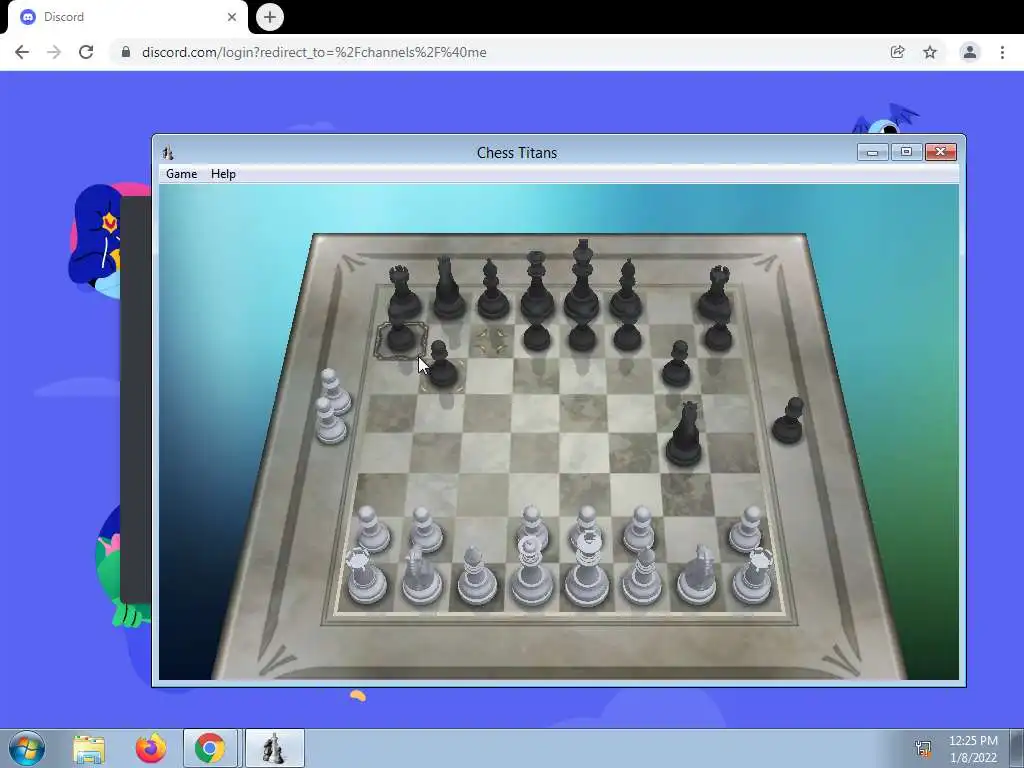1024x768 pixels.
Task: Open the network icon in system tray
Action: tap(923, 748)
